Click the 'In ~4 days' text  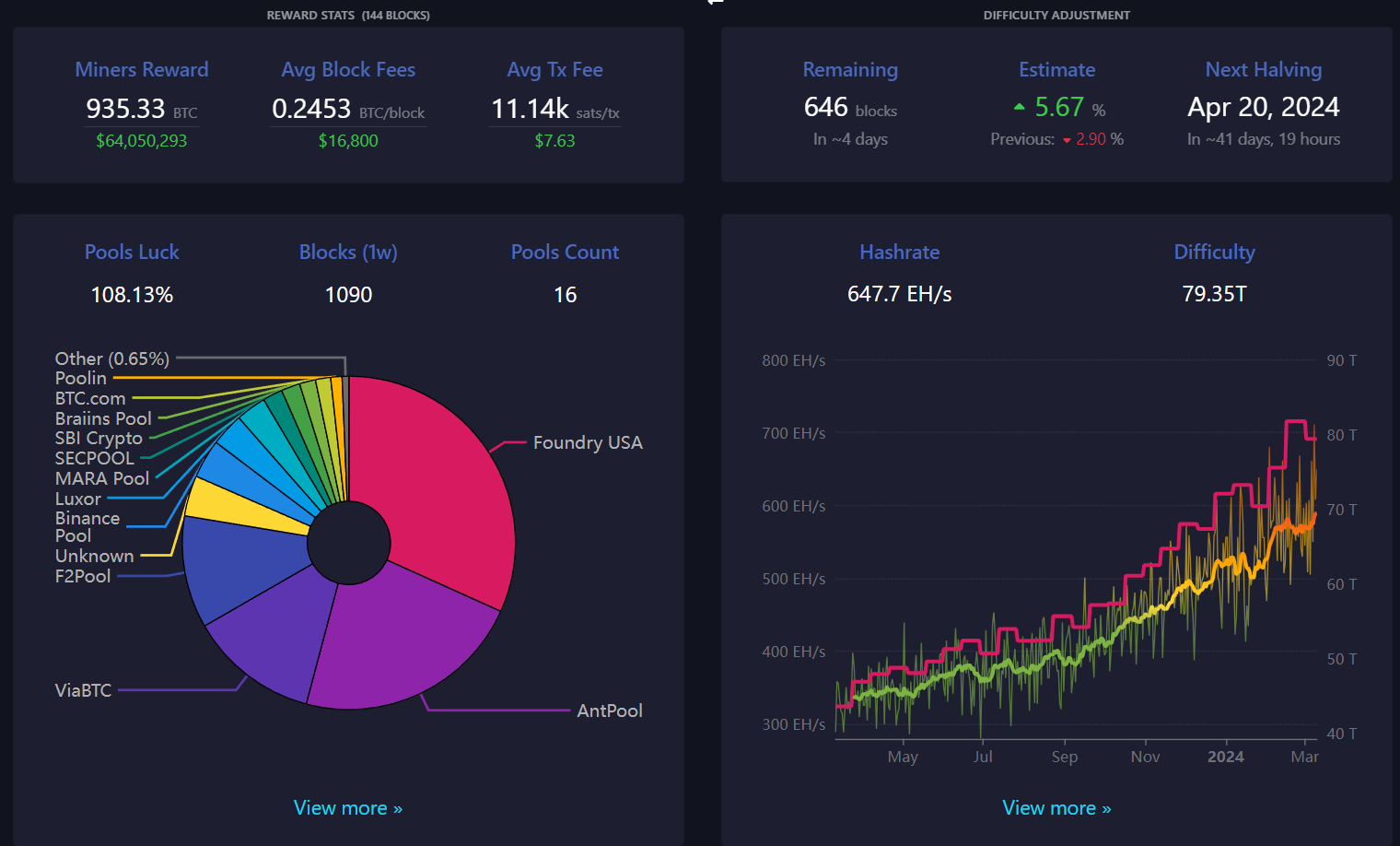[x=850, y=139]
